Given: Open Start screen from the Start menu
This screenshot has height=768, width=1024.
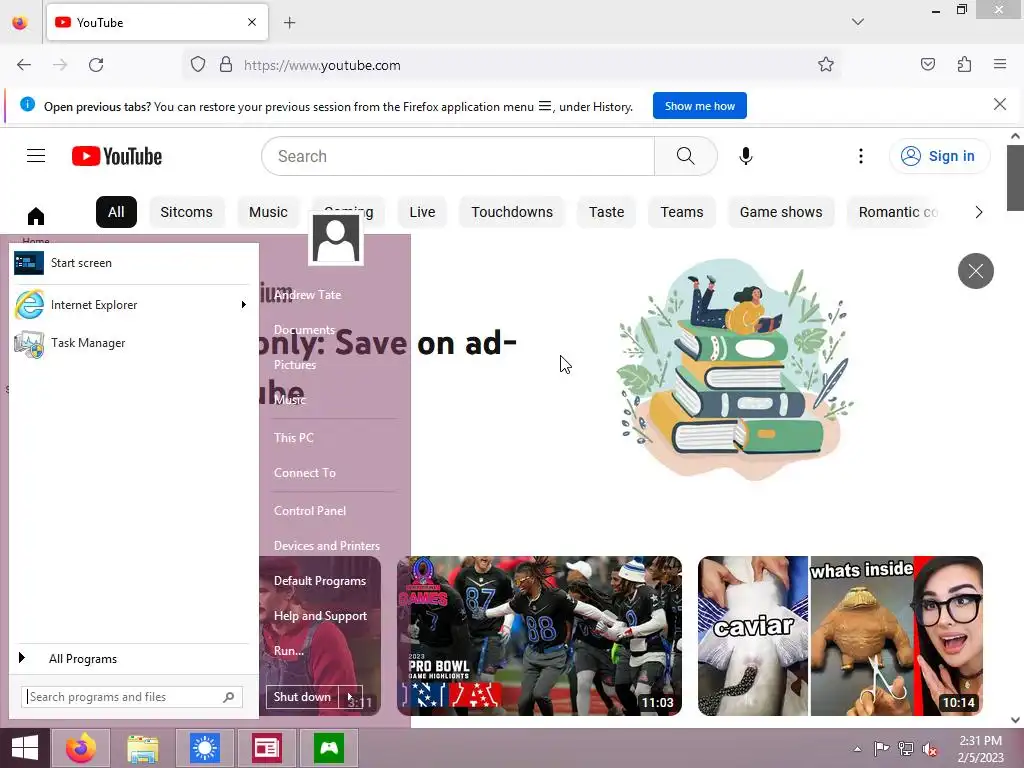Looking at the screenshot, I should [132, 263].
